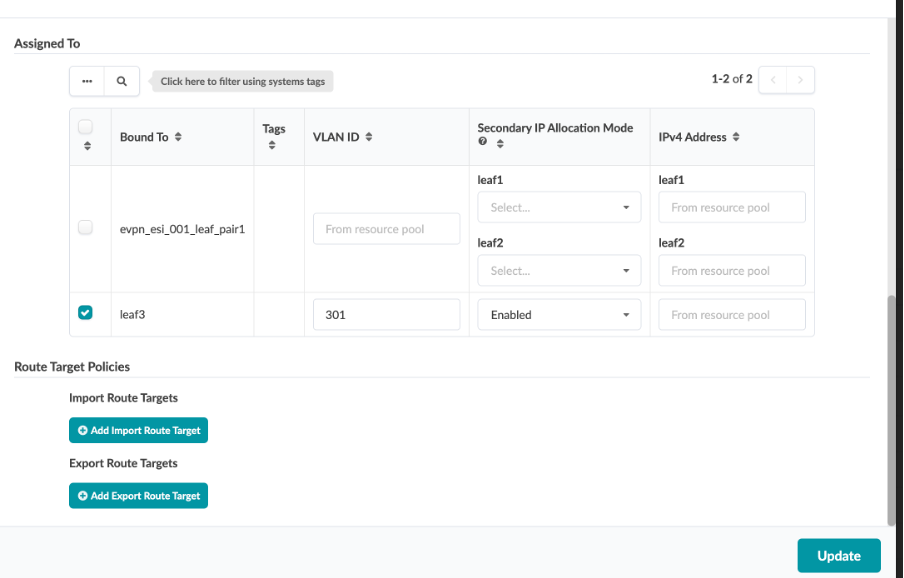Click Add Import Route Target button

click(x=138, y=430)
